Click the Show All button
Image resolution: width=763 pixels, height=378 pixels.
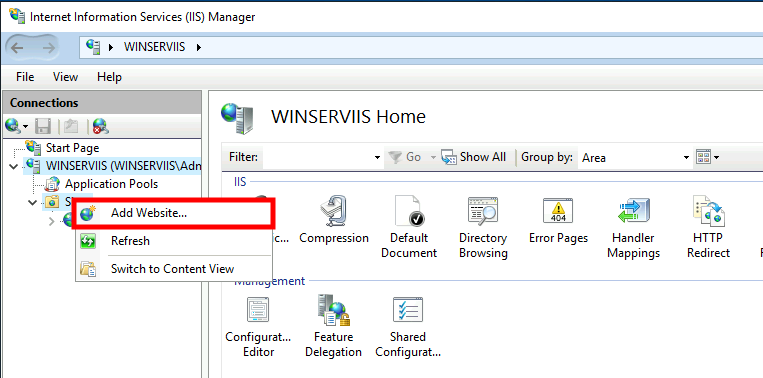(474, 157)
